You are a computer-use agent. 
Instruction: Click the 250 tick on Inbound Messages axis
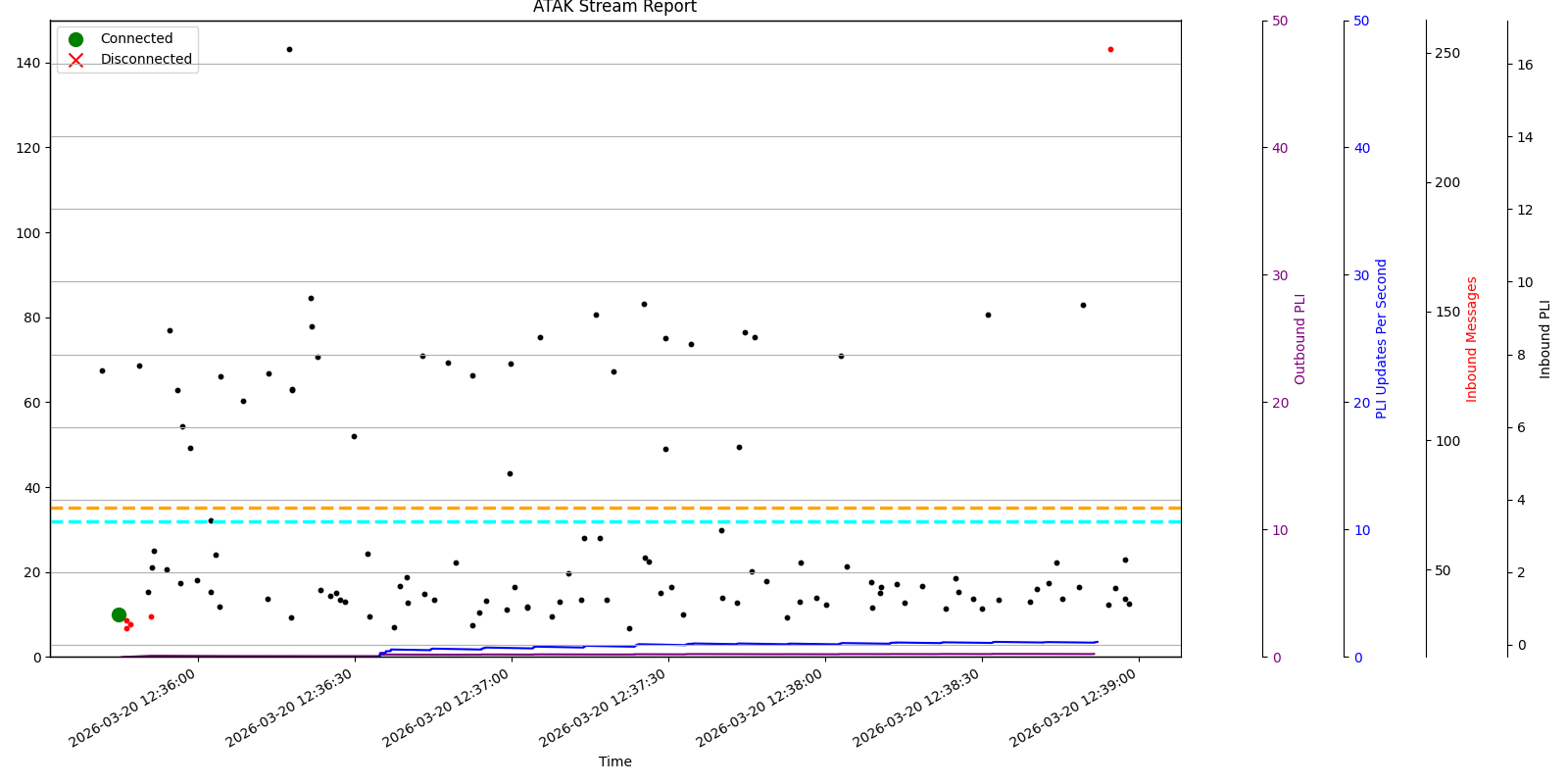tap(1447, 54)
